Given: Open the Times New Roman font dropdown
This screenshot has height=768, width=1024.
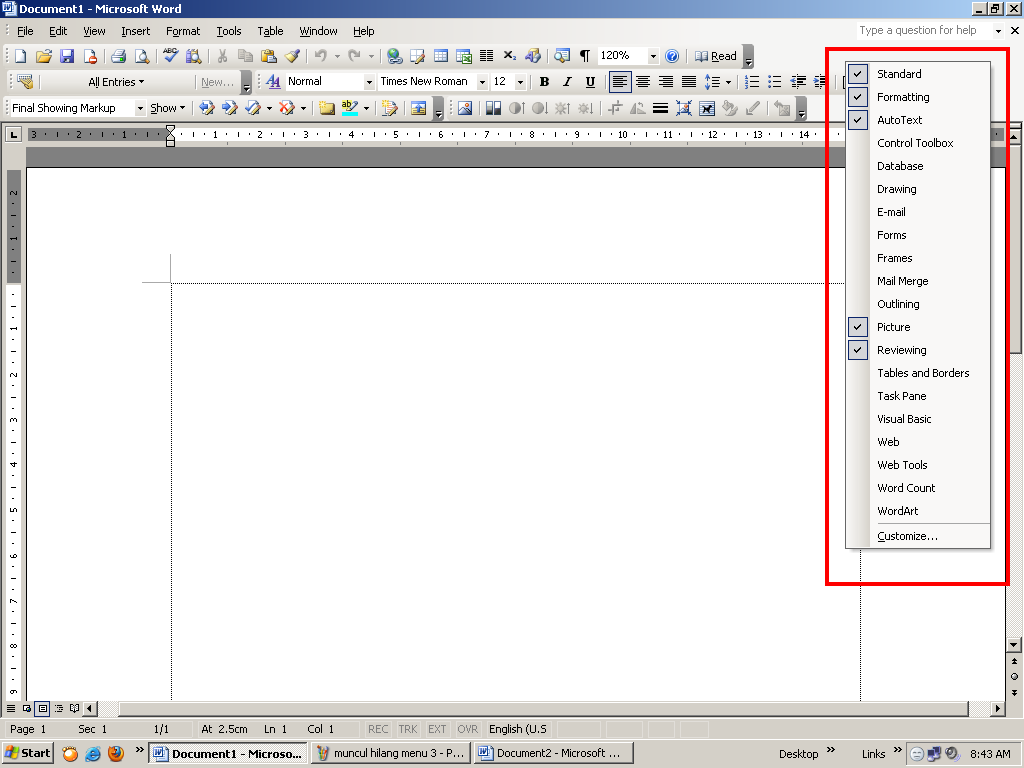Looking at the screenshot, I should tap(482, 82).
